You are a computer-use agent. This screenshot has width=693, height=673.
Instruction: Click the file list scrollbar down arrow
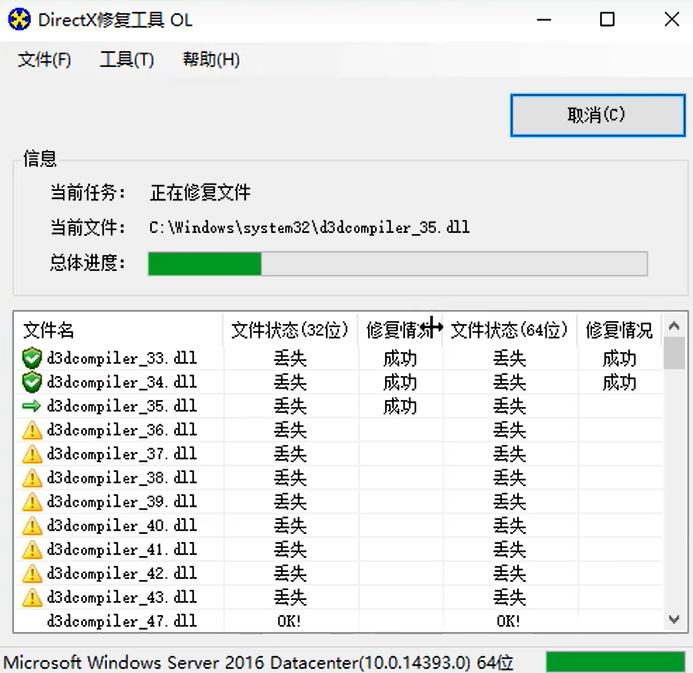(674, 619)
